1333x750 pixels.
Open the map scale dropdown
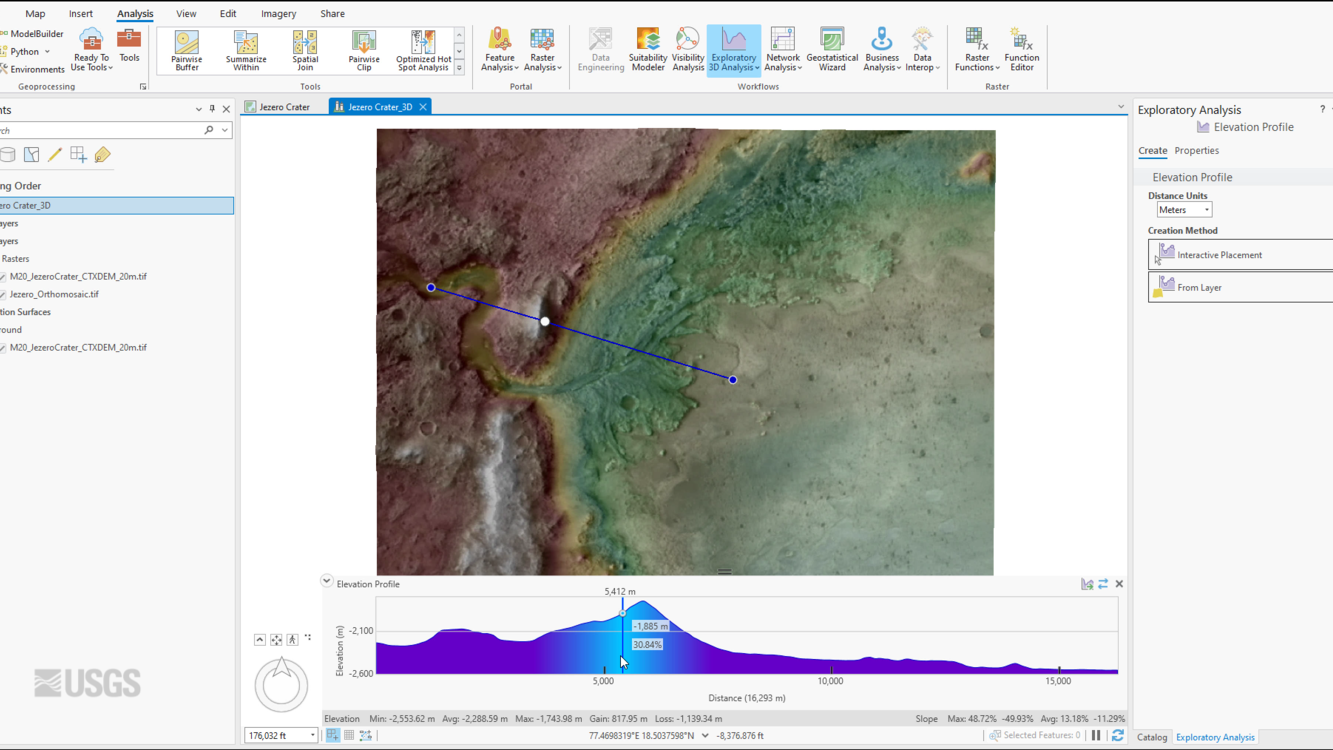(x=315, y=734)
